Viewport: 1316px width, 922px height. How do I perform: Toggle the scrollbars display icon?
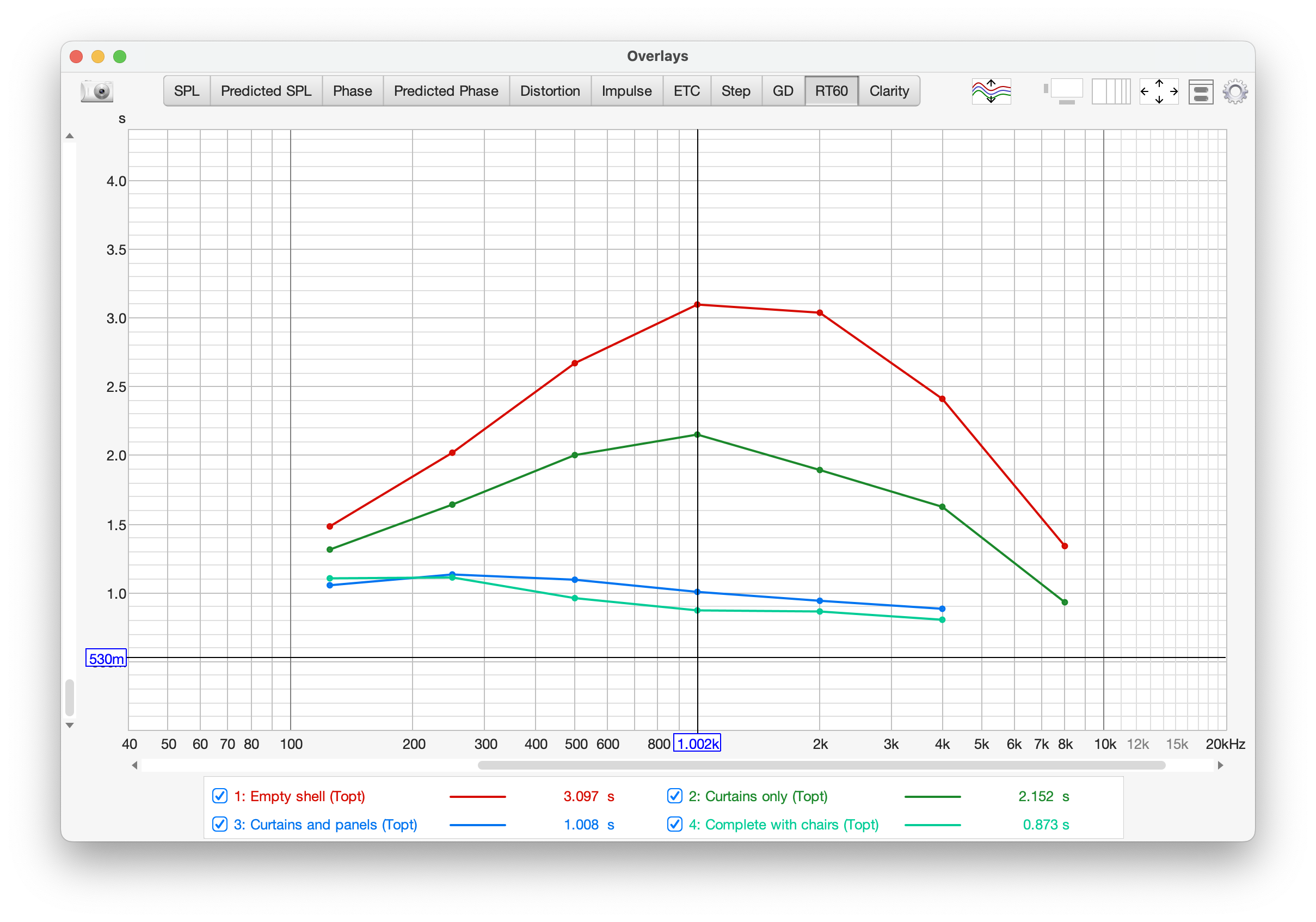[1063, 91]
